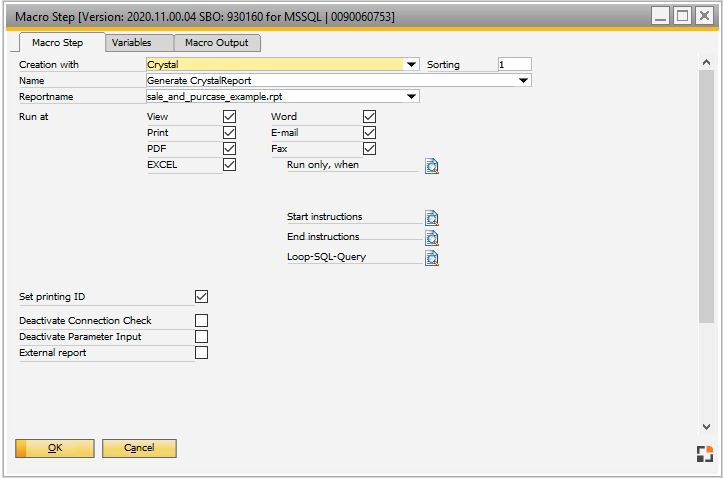This screenshot has height=478, width=723.
Task: Expand the Creation with dropdown
Action: coord(412,65)
